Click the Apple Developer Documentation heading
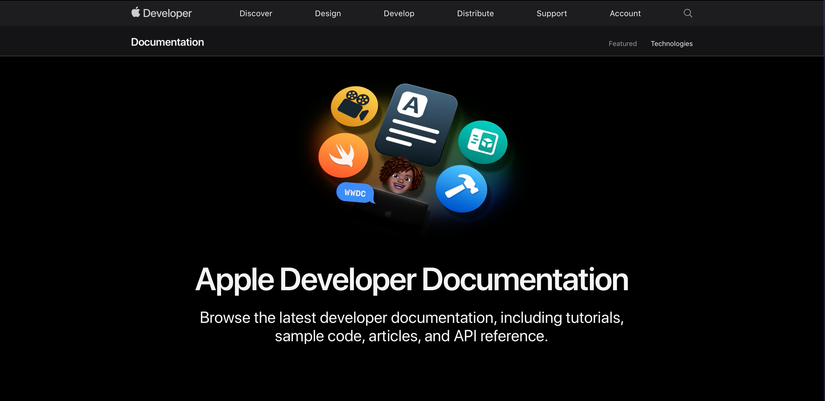Screen dimensions: 825x401 pos(412,280)
